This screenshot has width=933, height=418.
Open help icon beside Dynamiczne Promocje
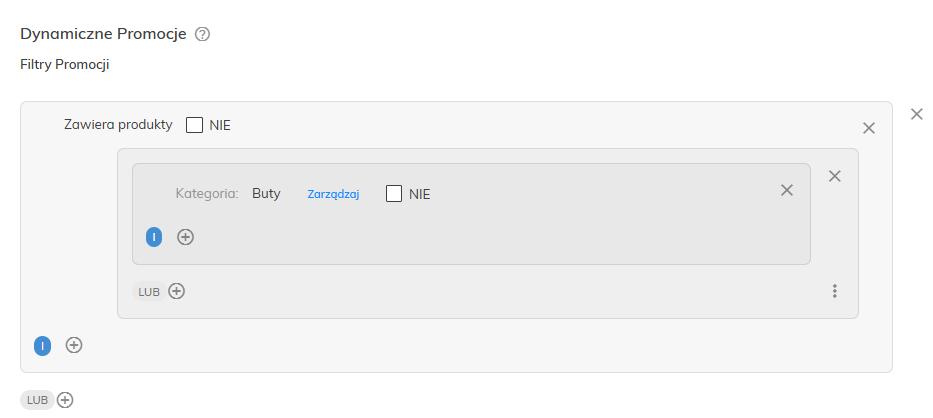coord(203,35)
